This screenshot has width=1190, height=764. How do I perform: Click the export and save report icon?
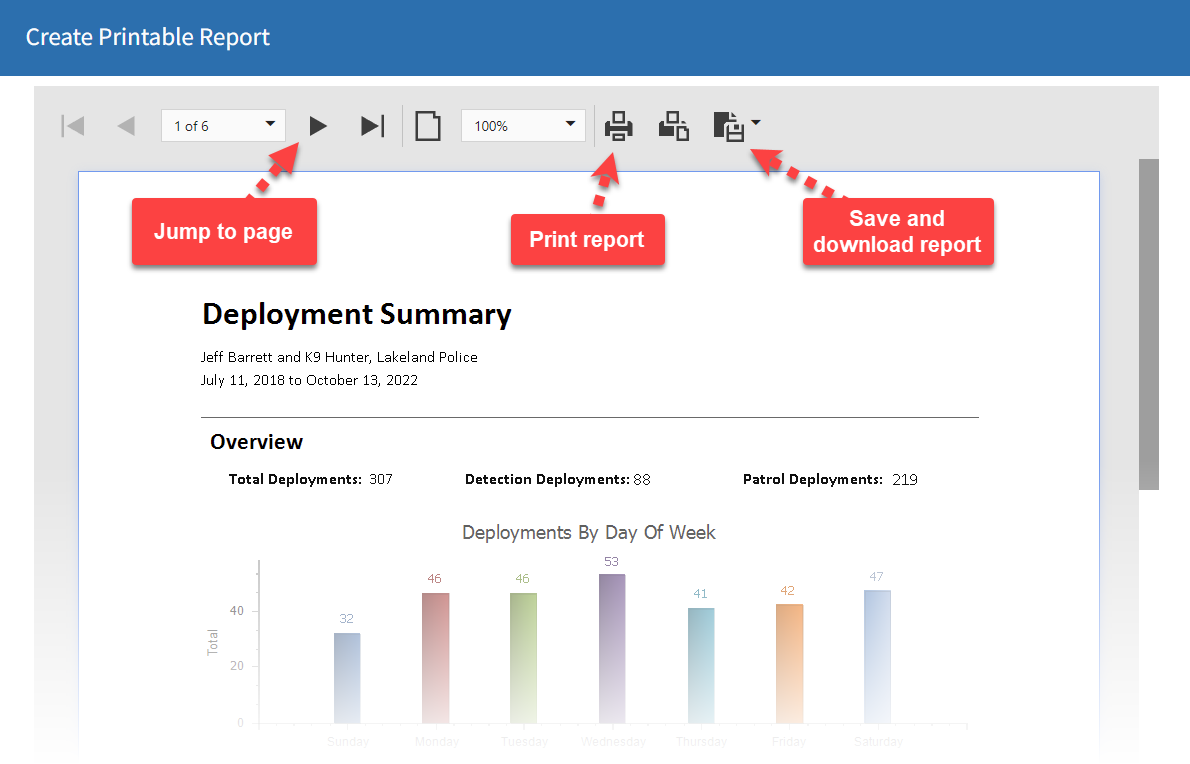click(x=729, y=126)
